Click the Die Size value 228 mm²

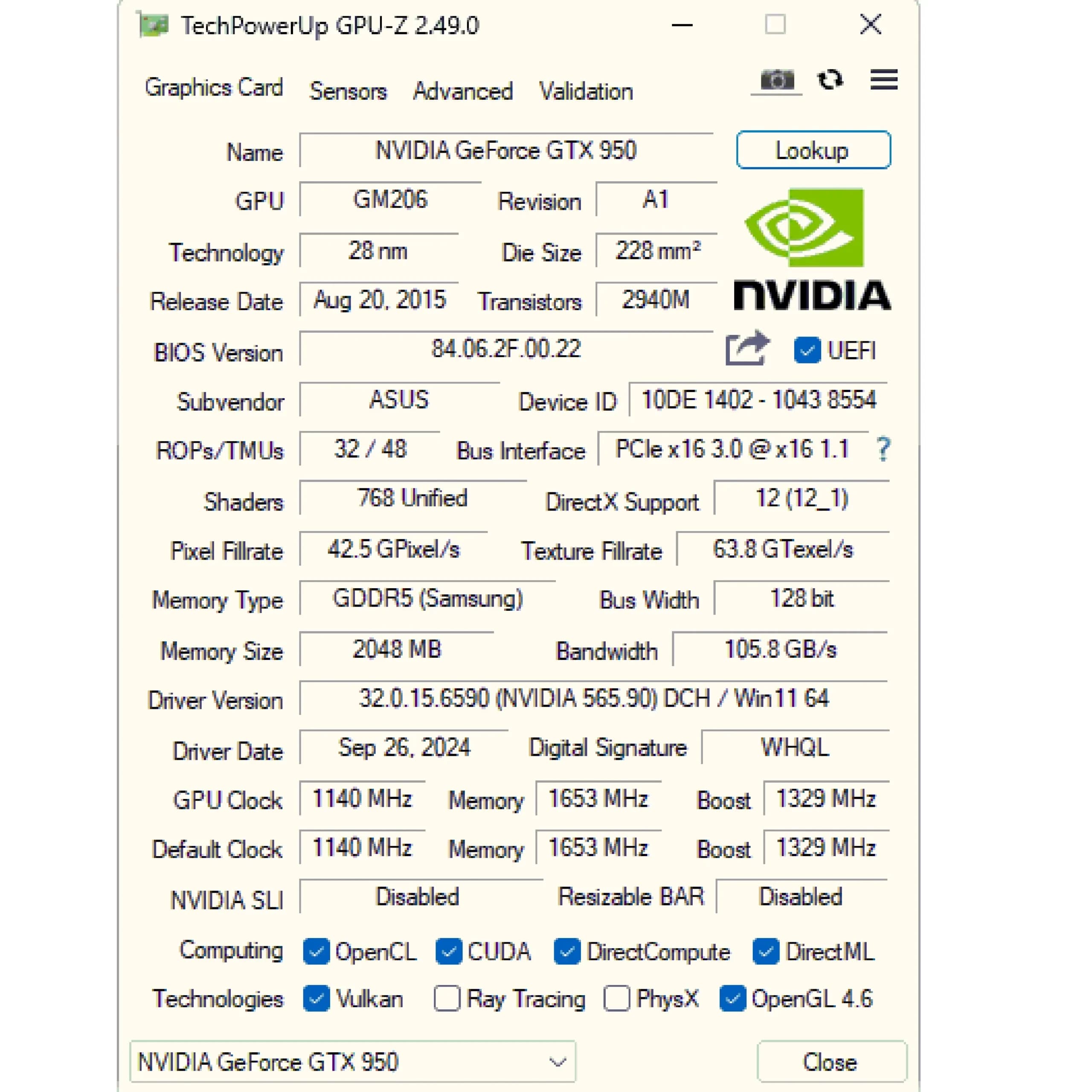coord(656,250)
